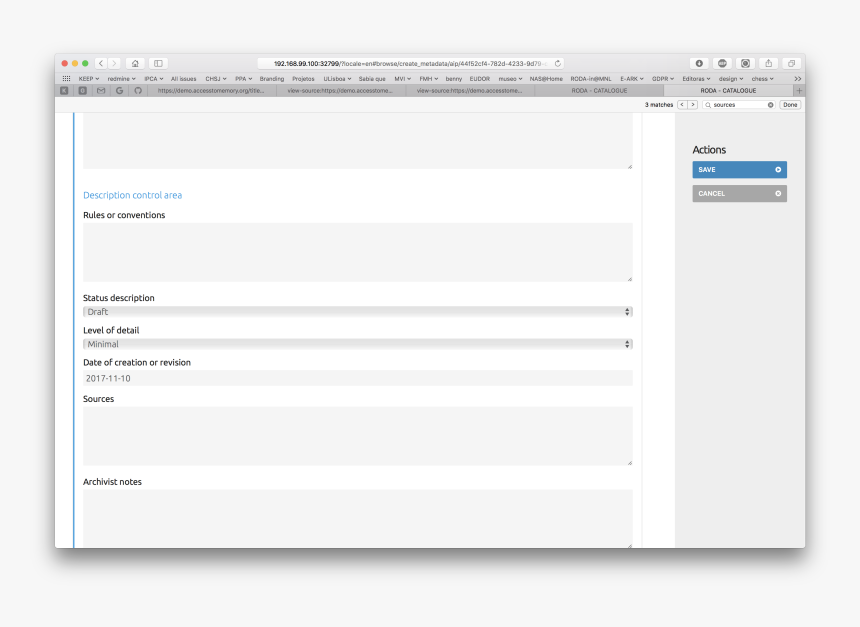Show all tabs overview icon
The width and height of the screenshot is (860, 627).
(x=791, y=63)
